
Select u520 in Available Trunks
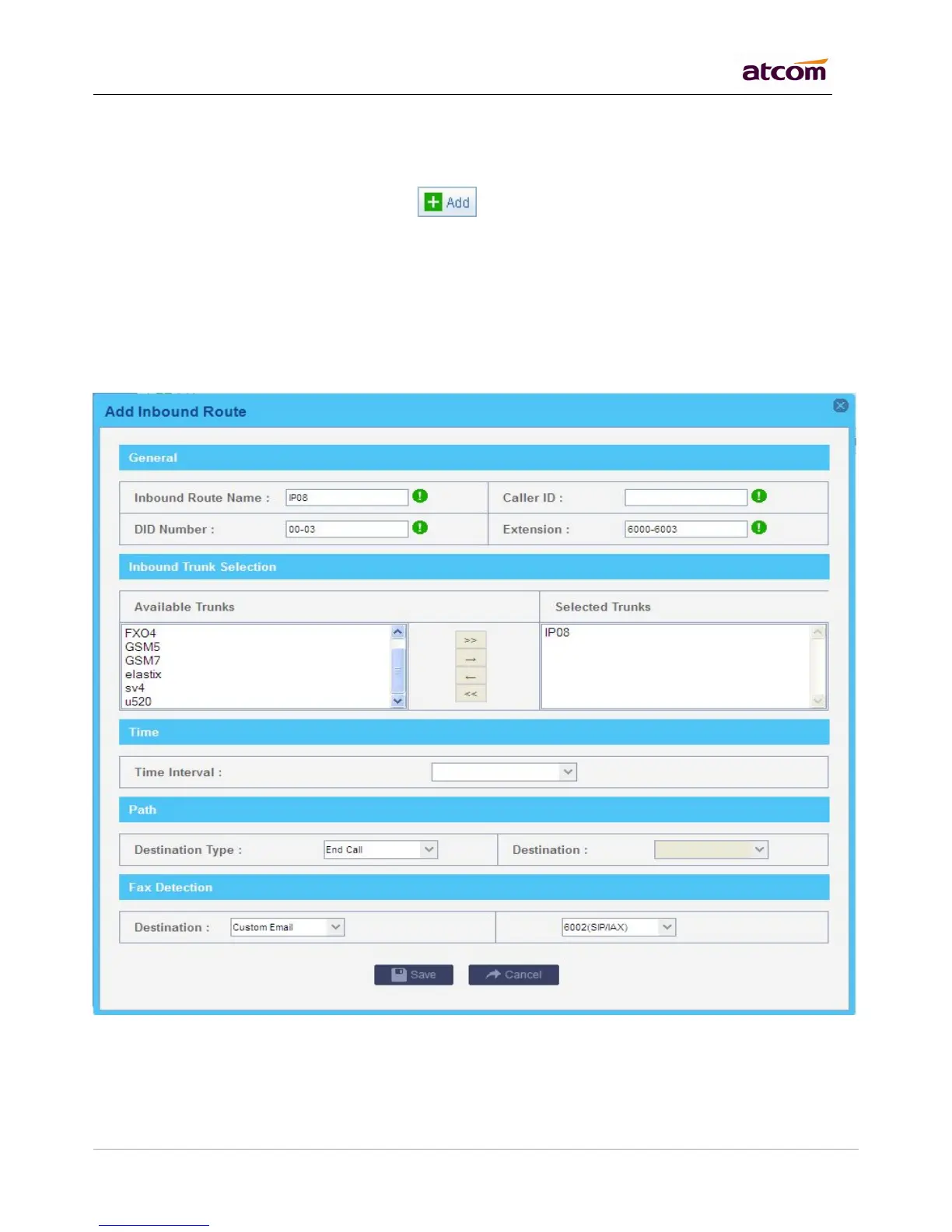point(138,702)
